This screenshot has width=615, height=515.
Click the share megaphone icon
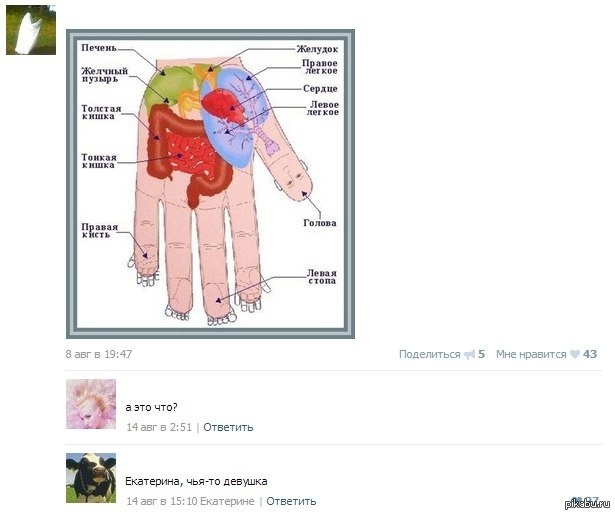pos(469,355)
